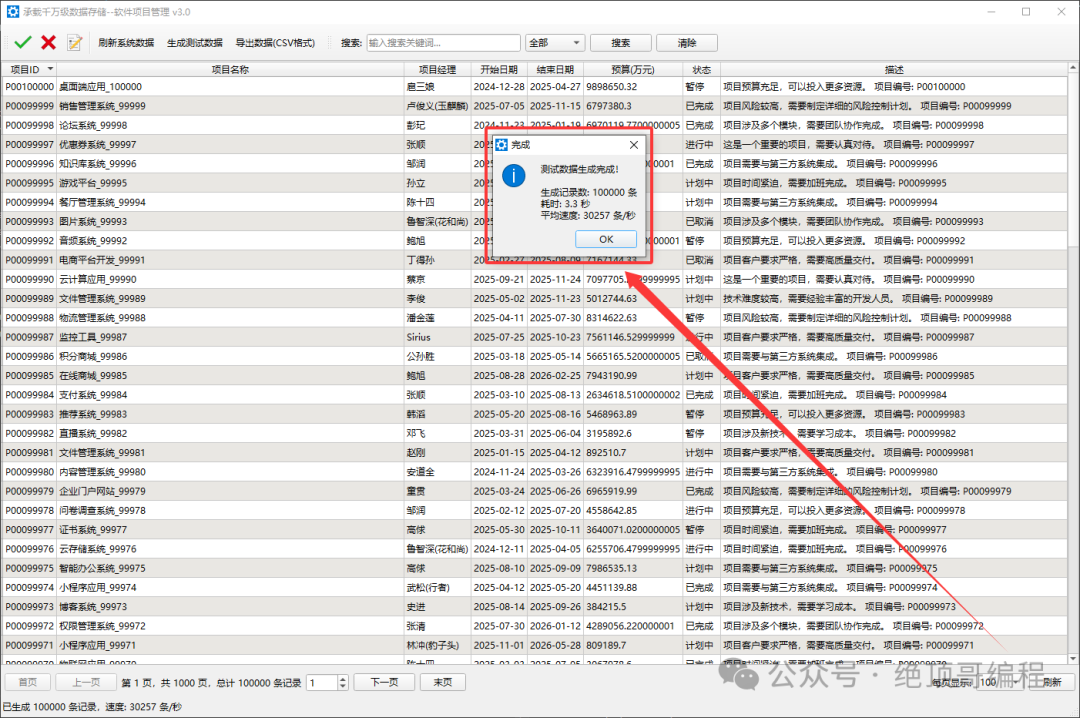The image size is (1080, 718).
Task: Open the 全部 search filter dropdown
Action: coord(554,43)
